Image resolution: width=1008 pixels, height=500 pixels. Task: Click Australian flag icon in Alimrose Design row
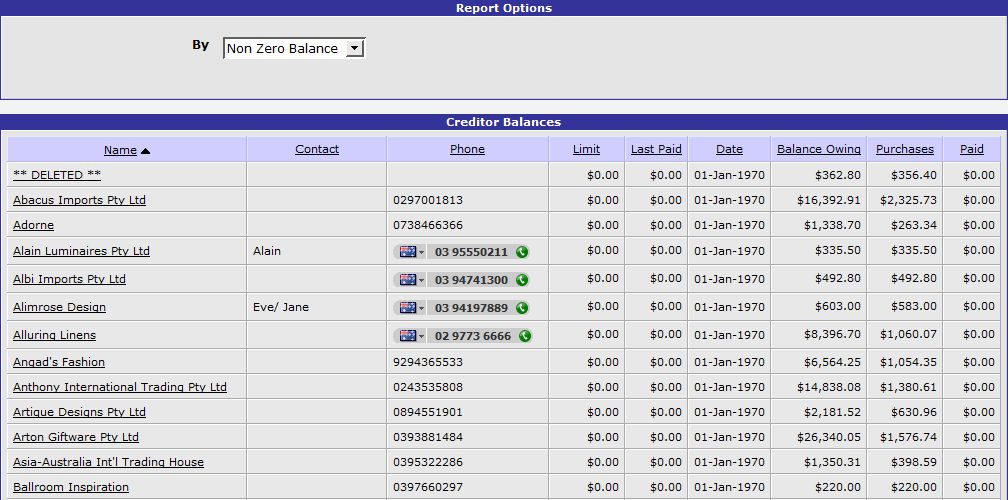point(408,308)
